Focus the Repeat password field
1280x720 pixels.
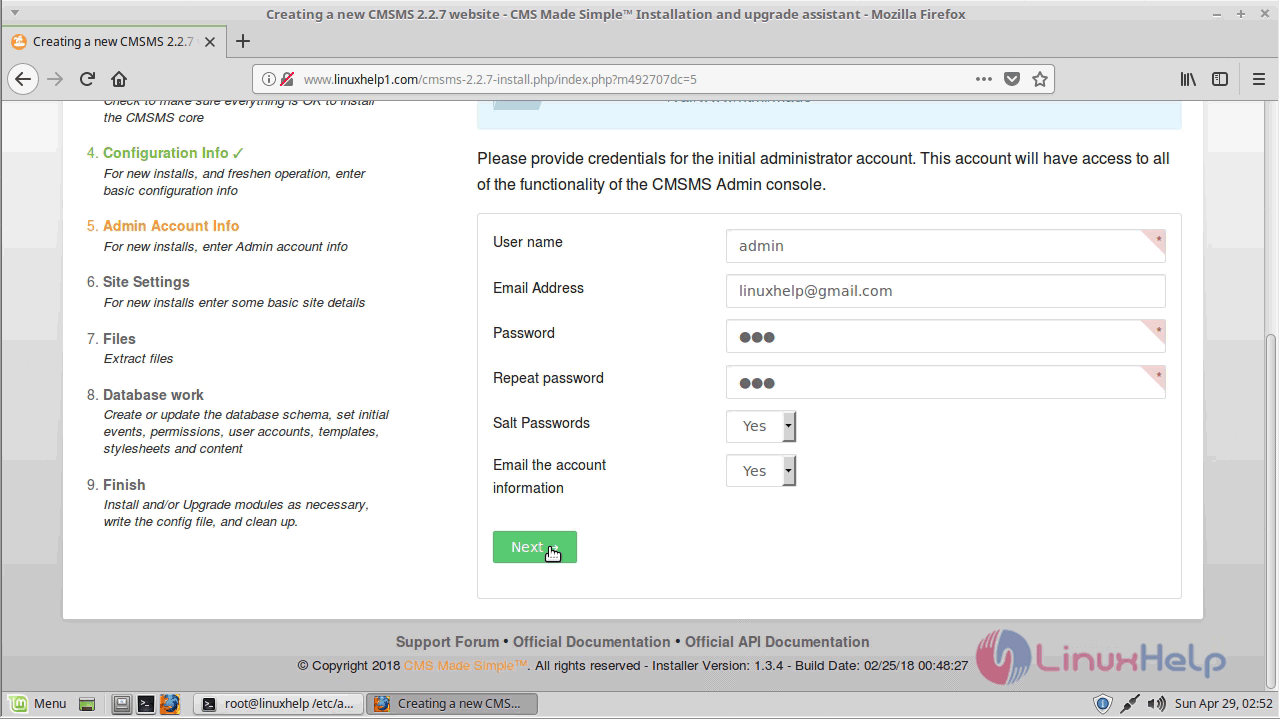[x=945, y=382]
